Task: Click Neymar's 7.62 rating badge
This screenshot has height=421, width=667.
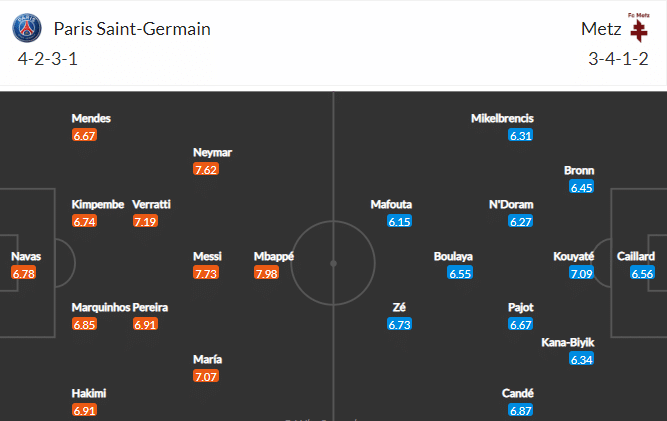Action: (207, 169)
